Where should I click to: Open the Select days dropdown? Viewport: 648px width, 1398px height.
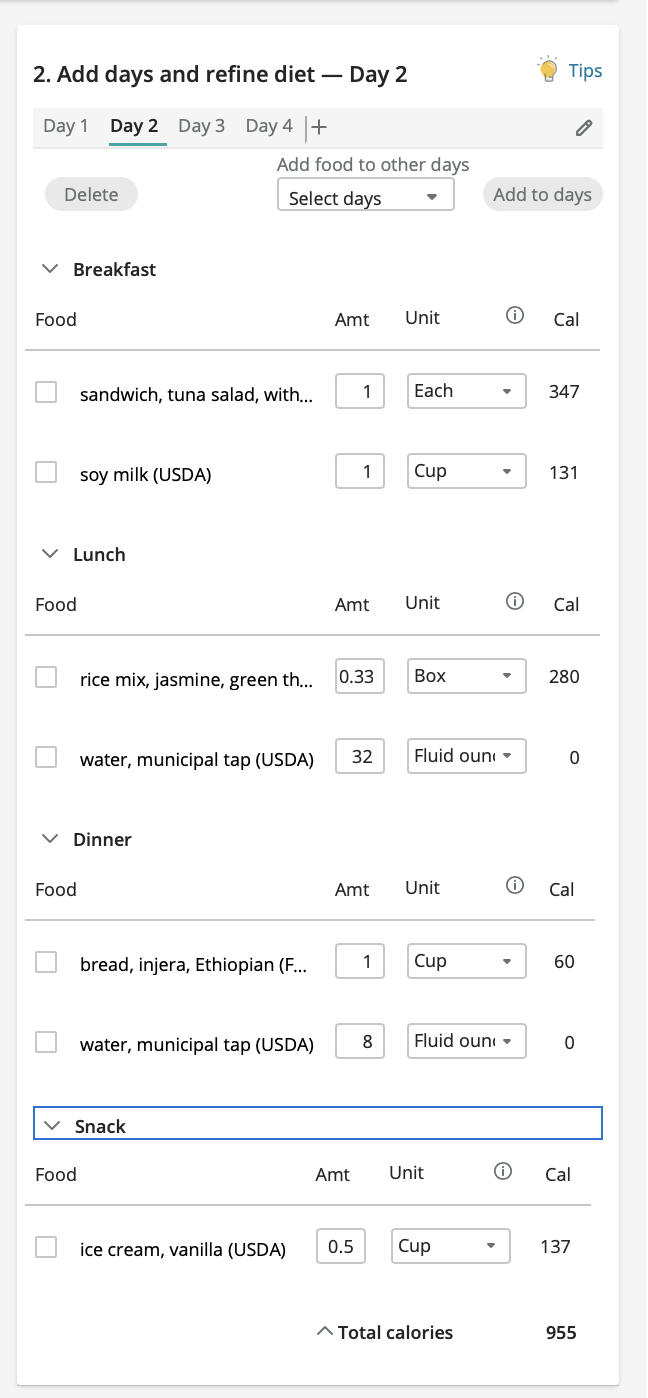pos(365,197)
